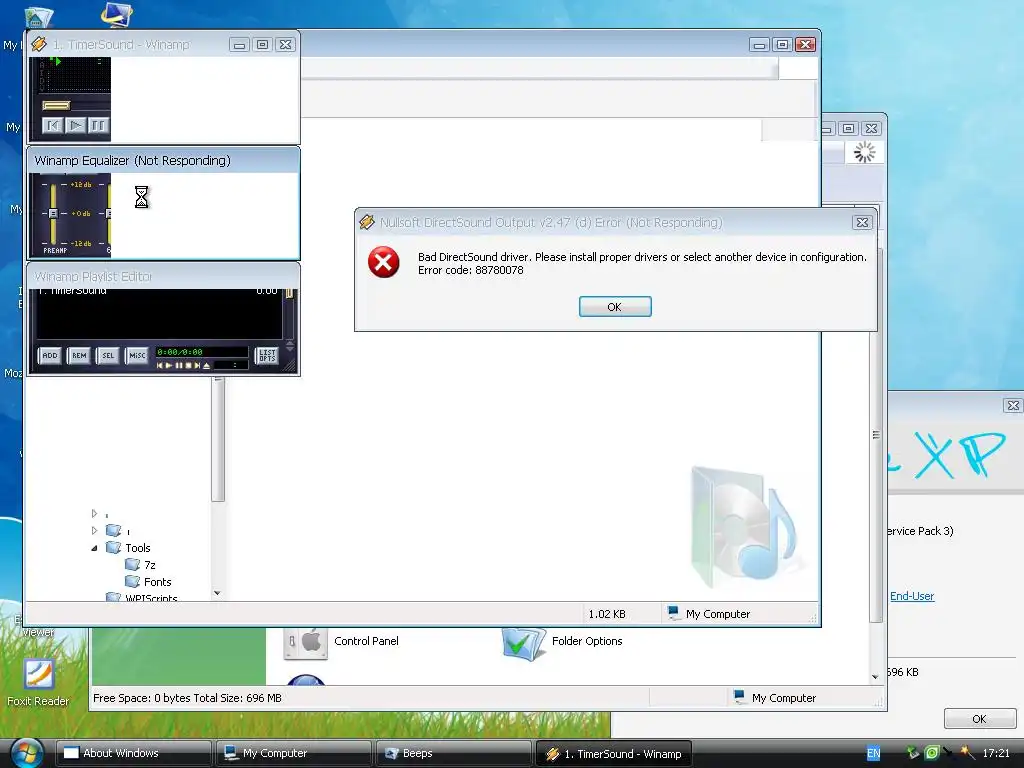Click My Computer in the rear window status bar

point(775,697)
